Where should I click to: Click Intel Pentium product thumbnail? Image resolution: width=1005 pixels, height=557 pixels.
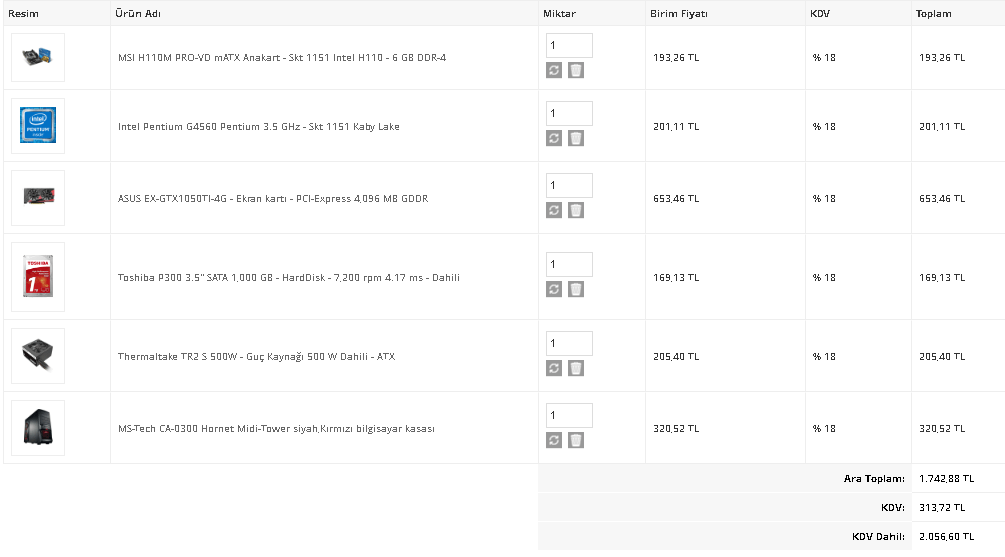click(38, 126)
